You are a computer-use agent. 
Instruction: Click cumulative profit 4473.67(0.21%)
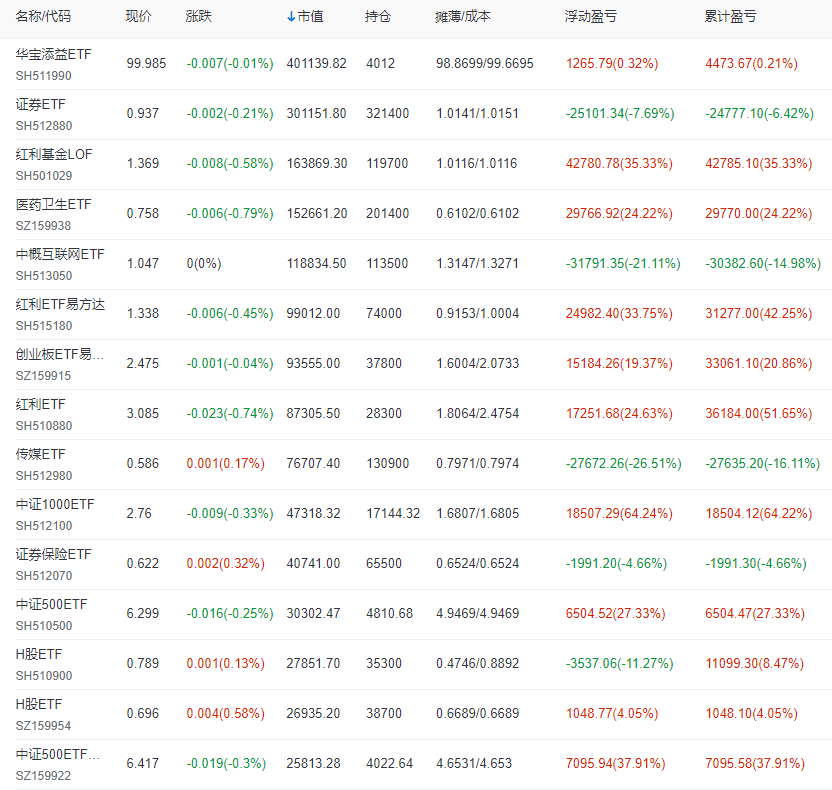pos(751,64)
